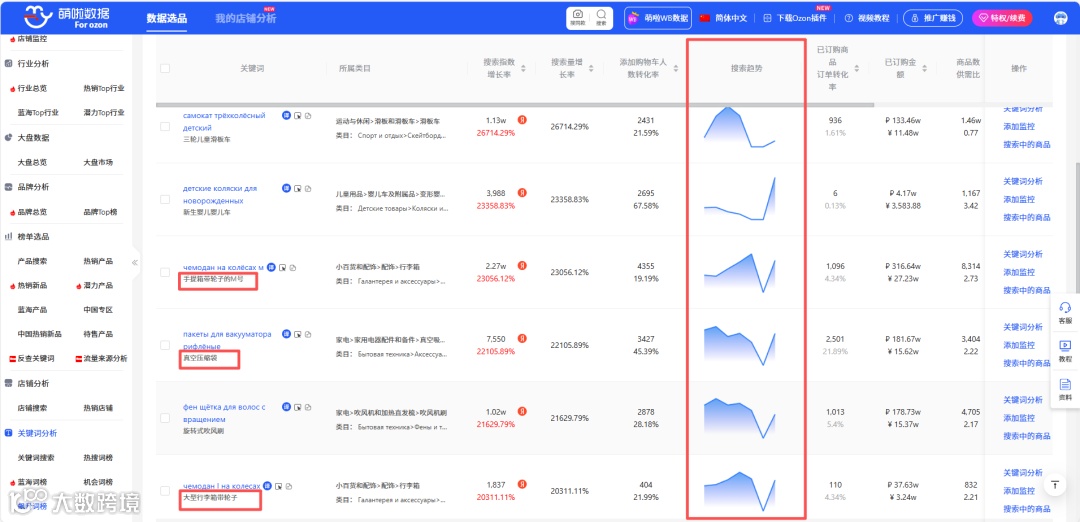Tick the checkbox for чемодан на колёсах м row

(165, 272)
